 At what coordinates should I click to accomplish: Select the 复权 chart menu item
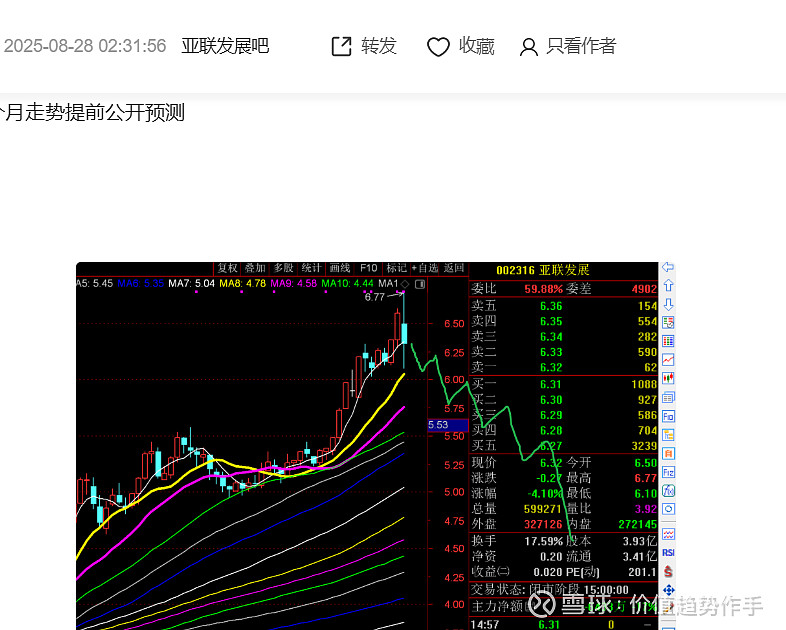tap(227, 268)
